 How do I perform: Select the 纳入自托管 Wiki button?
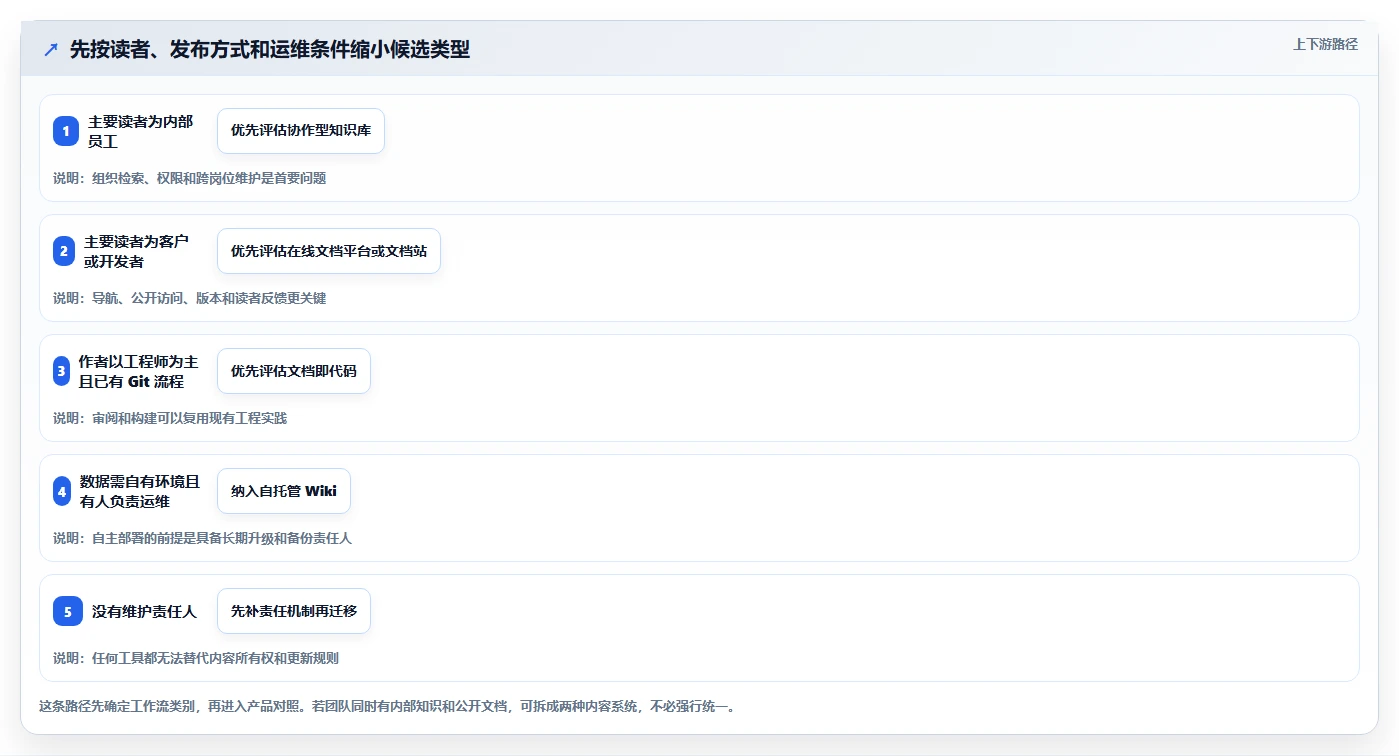tap(284, 491)
